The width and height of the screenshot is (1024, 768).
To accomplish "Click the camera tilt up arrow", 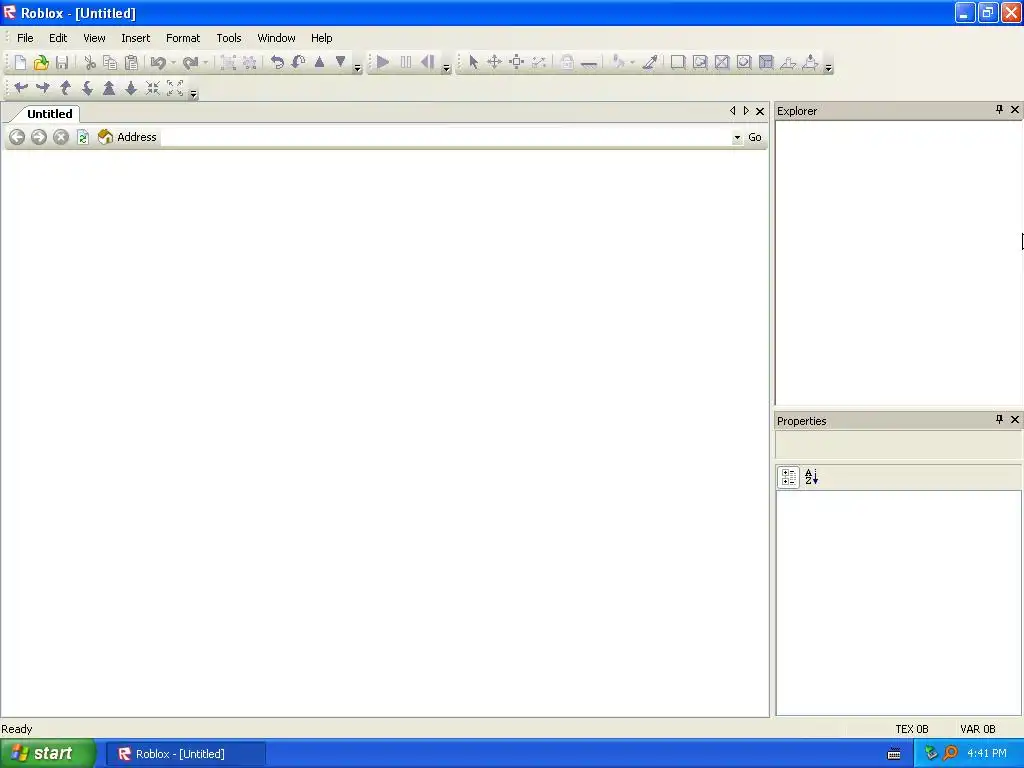I will [x=65, y=88].
